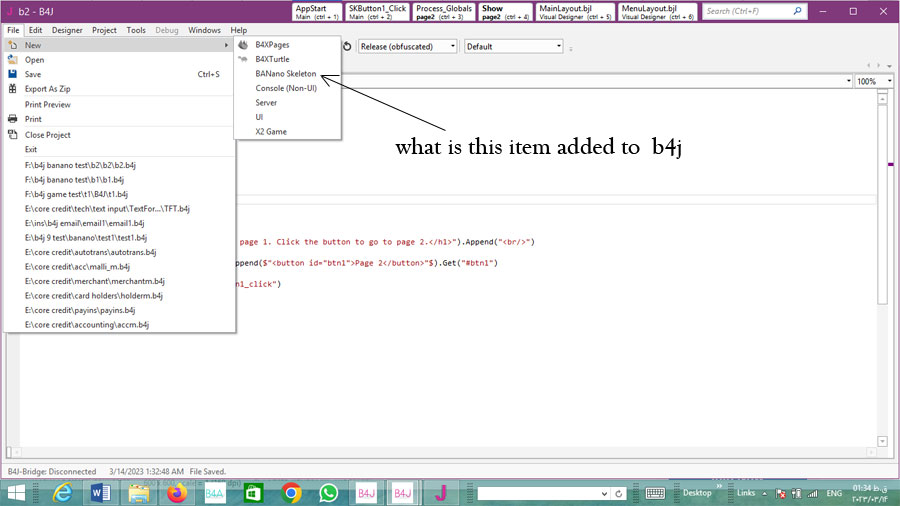Jump to Process_Globals page2 tab

pyautogui.click(x=444, y=11)
